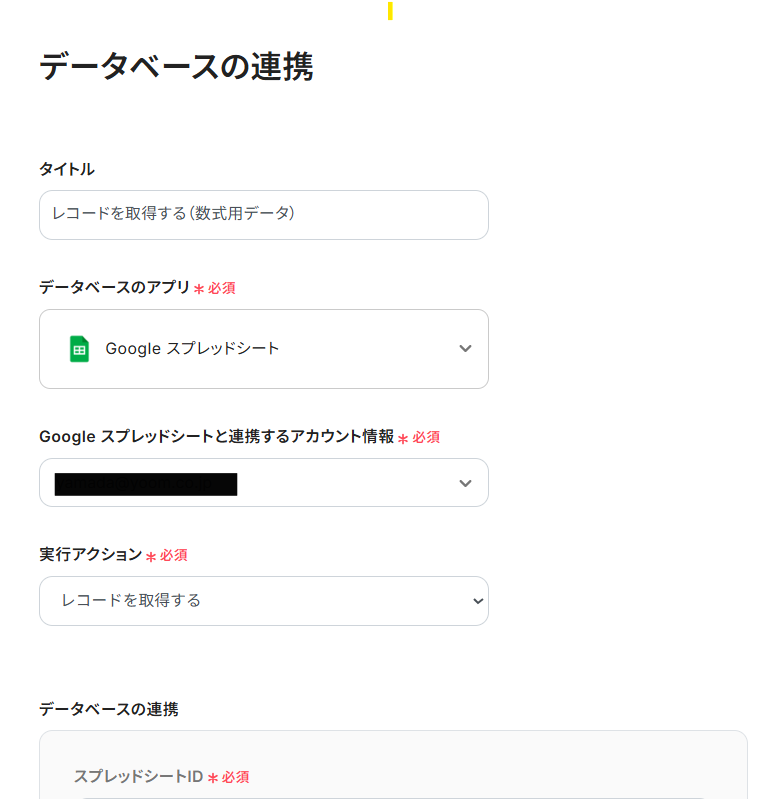Click the 実行アクション label
767x799 pixels.
[90, 554]
